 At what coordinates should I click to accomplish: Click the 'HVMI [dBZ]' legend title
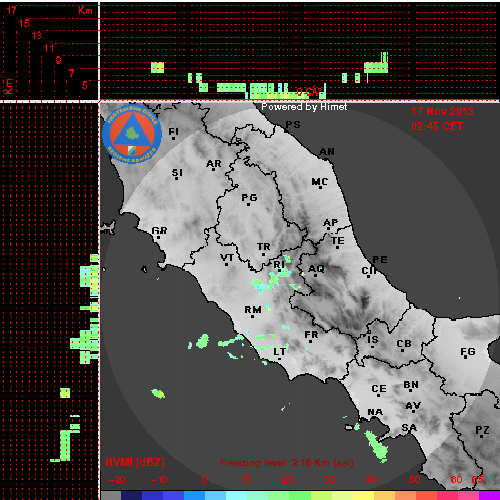pos(135,462)
